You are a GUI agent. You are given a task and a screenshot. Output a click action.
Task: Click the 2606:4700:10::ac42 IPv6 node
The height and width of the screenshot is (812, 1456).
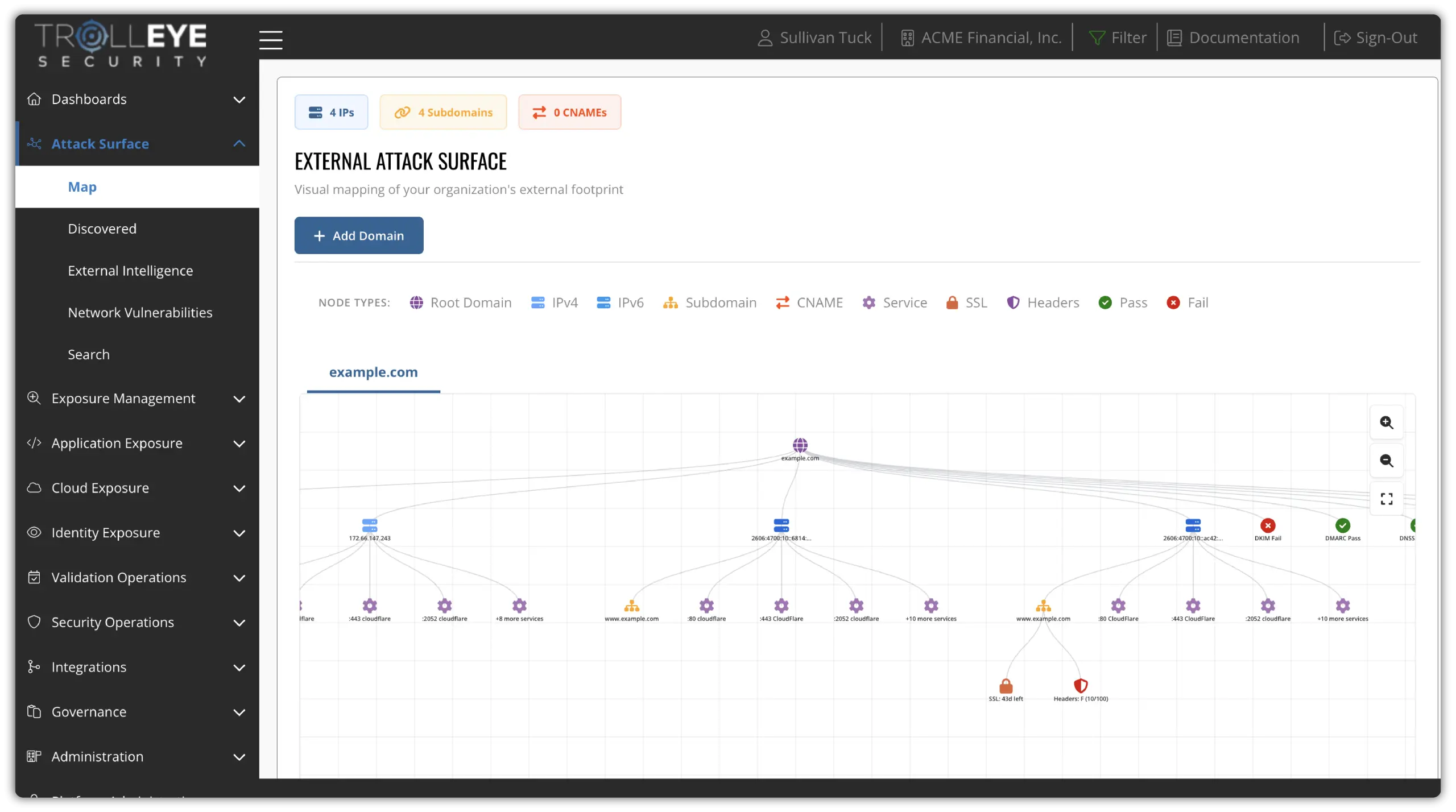point(1193,525)
